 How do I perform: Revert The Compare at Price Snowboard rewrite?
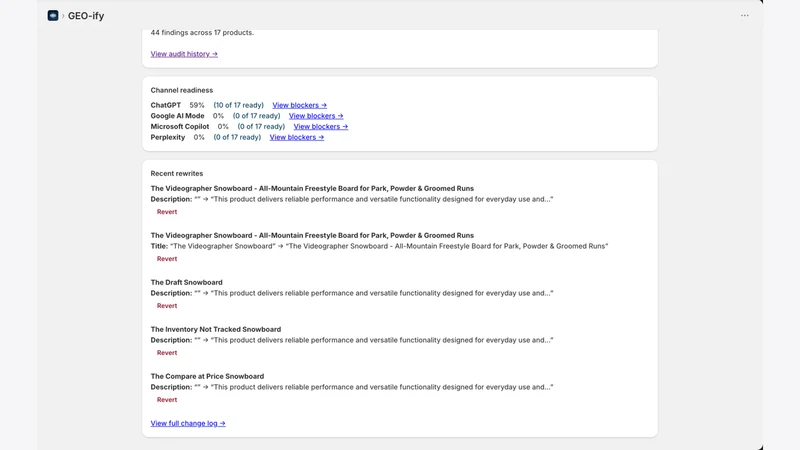(167, 399)
